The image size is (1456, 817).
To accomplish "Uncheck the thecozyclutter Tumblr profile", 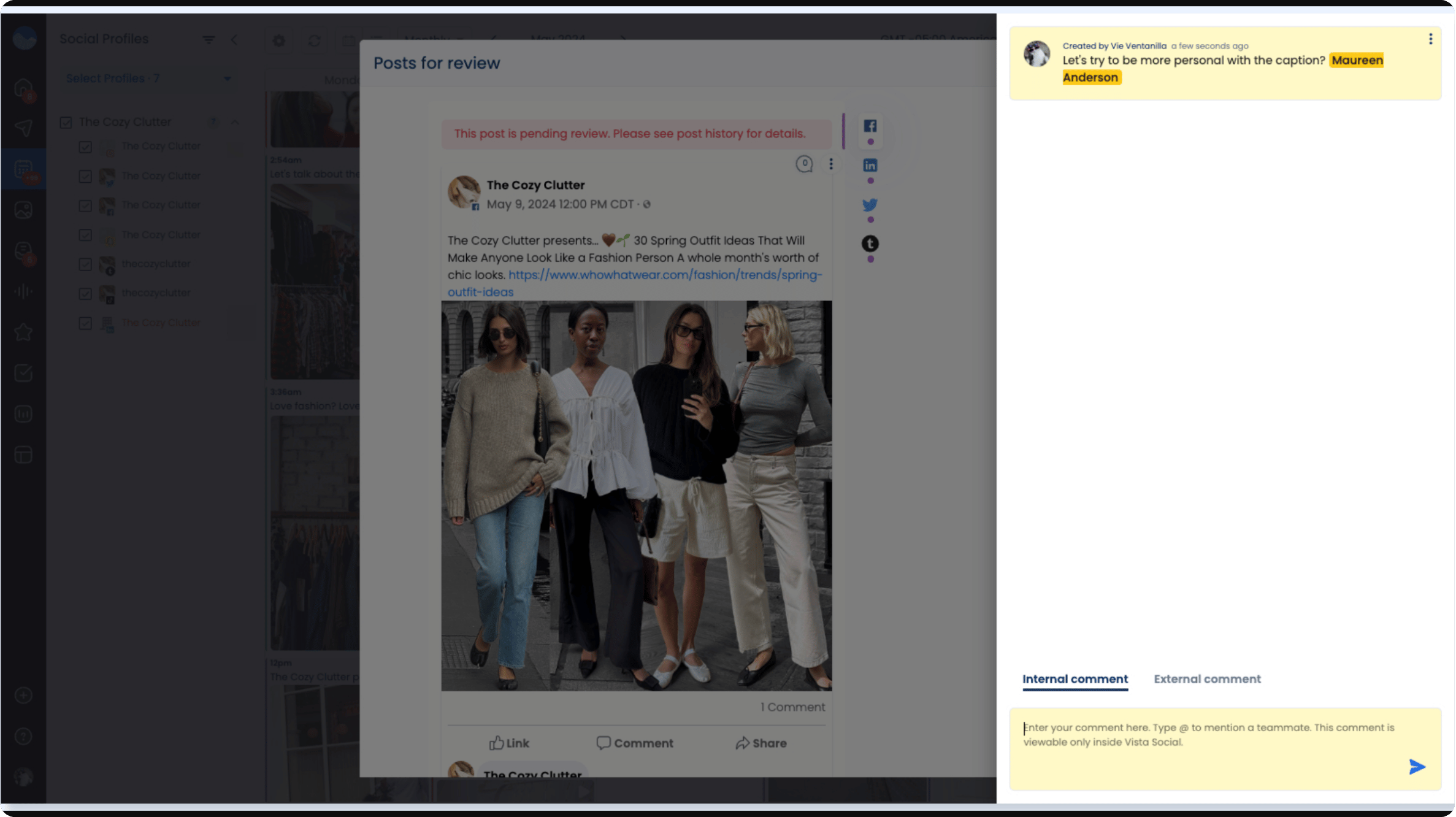I will click(86, 264).
